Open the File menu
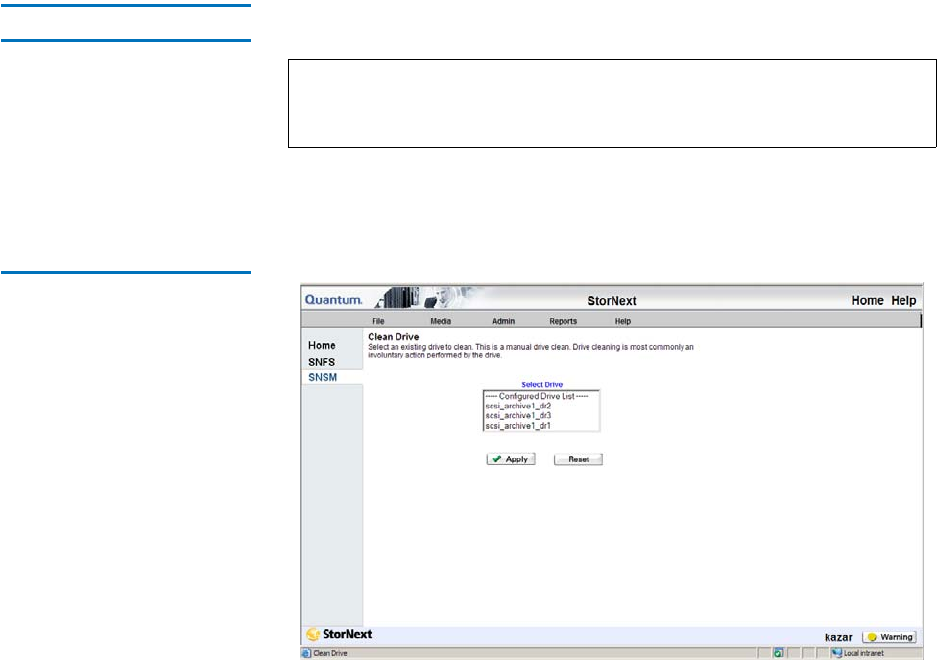Image resolution: width=937 pixels, height=660 pixels. tap(378, 321)
